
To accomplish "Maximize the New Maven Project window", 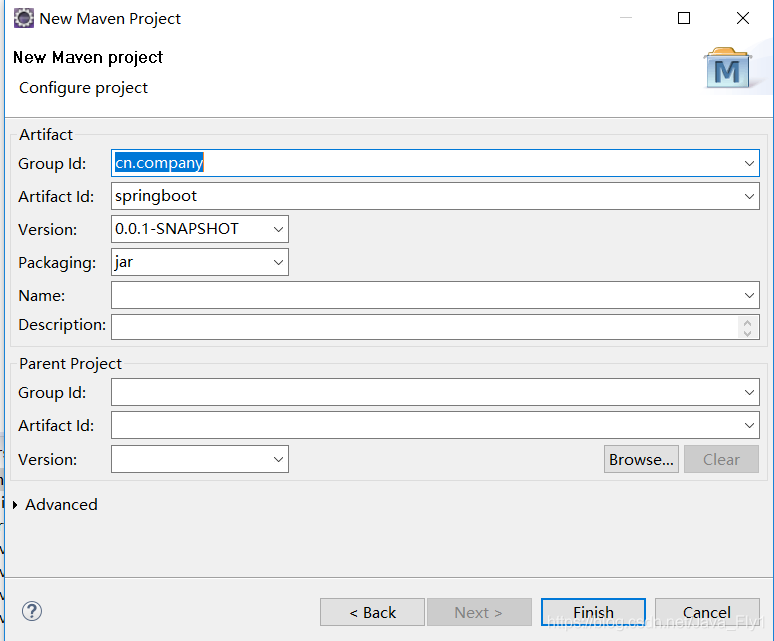I will pyautogui.click(x=684, y=18).
